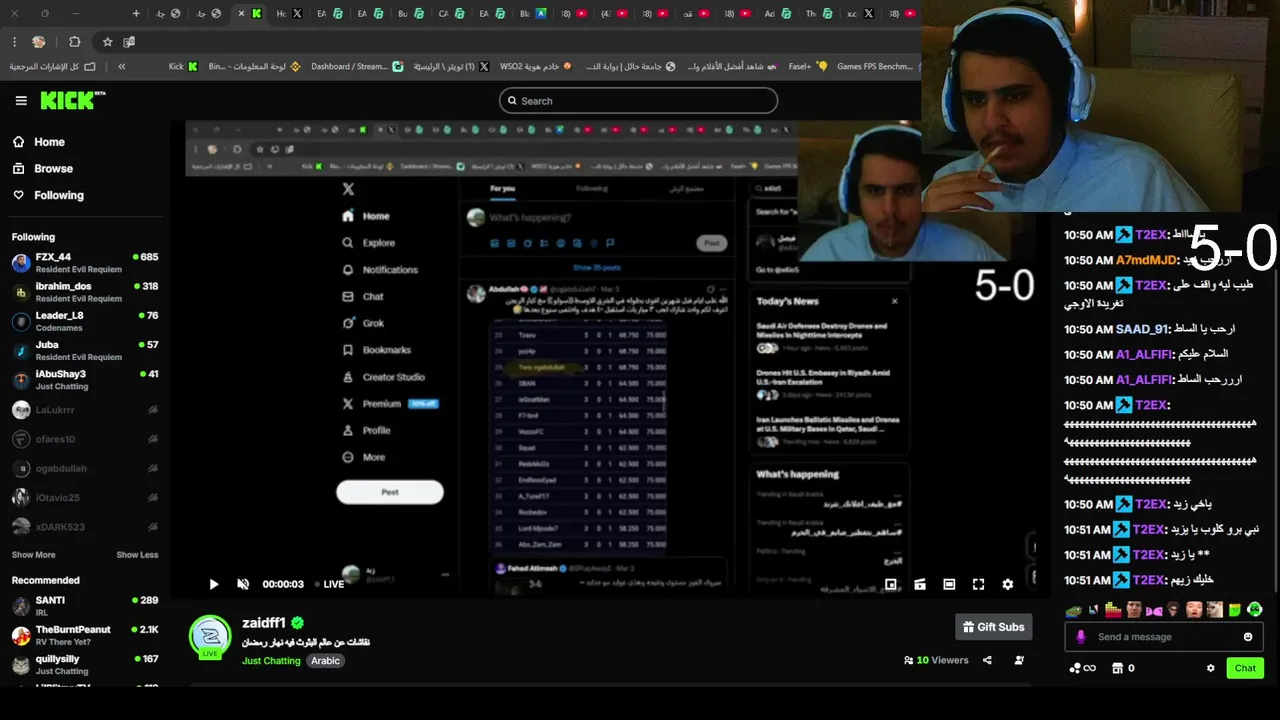The height and width of the screenshot is (720, 1280).
Task: Click purple microphone icon in chat input
Action: pyautogui.click(x=1080, y=637)
